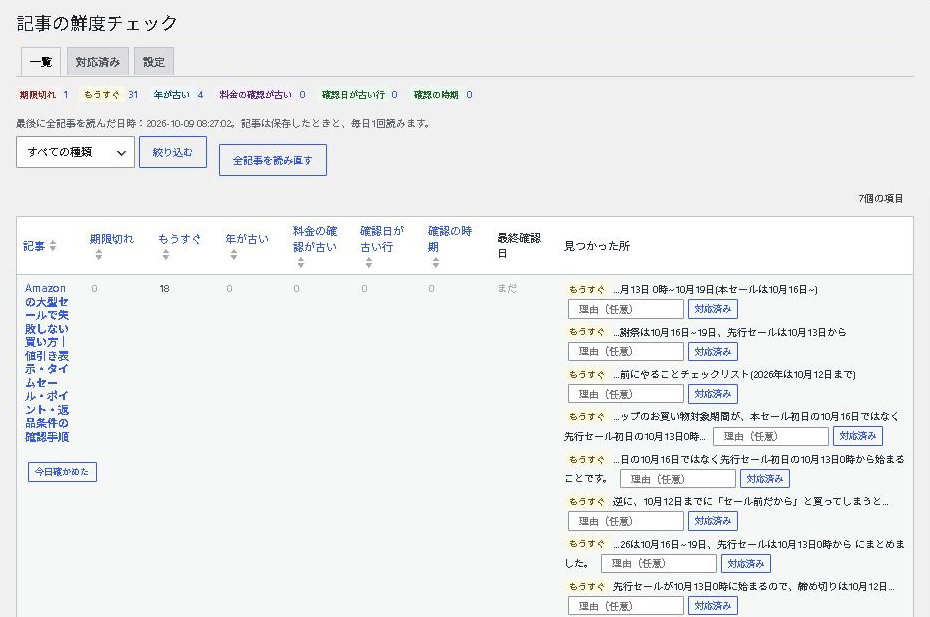930x617 pixels.
Task: Click the 料金の確認が古い 0 status count
Action: (x=262, y=95)
